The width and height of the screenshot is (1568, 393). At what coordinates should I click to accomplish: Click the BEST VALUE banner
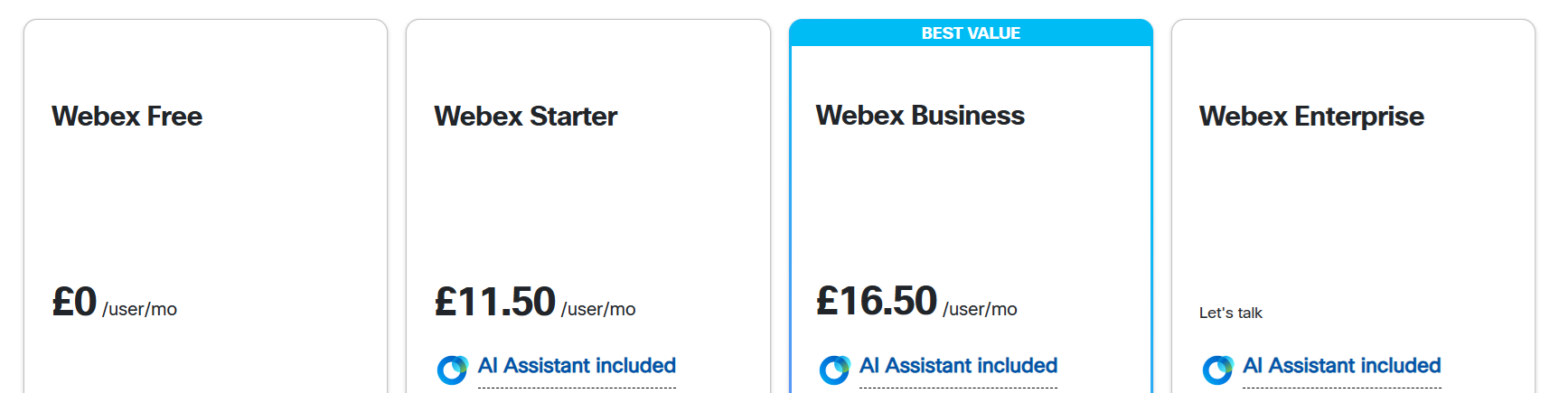(971, 33)
